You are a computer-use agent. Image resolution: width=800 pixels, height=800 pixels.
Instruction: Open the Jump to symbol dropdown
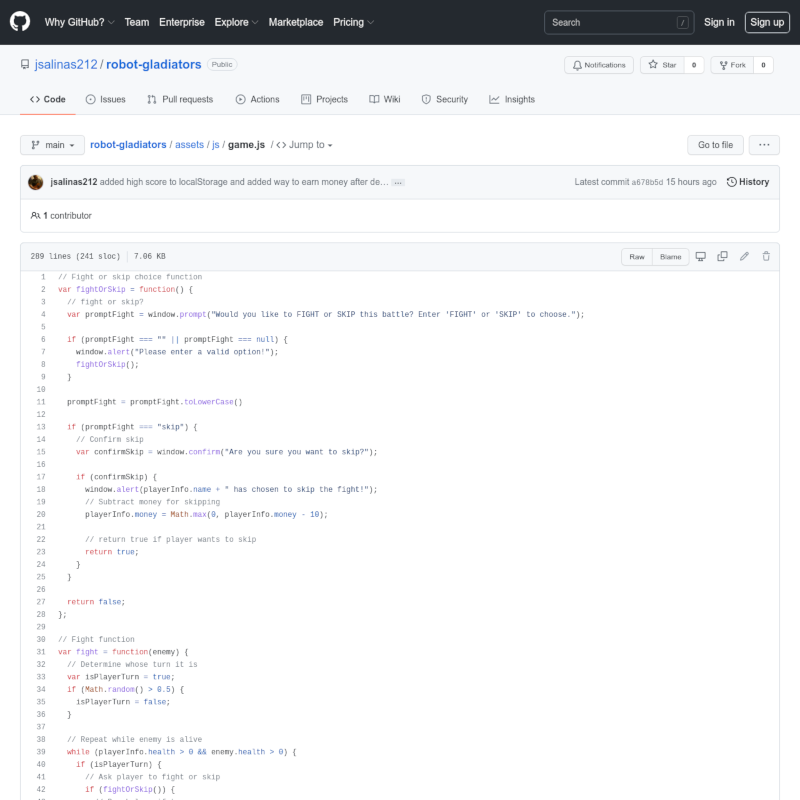tap(304, 145)
